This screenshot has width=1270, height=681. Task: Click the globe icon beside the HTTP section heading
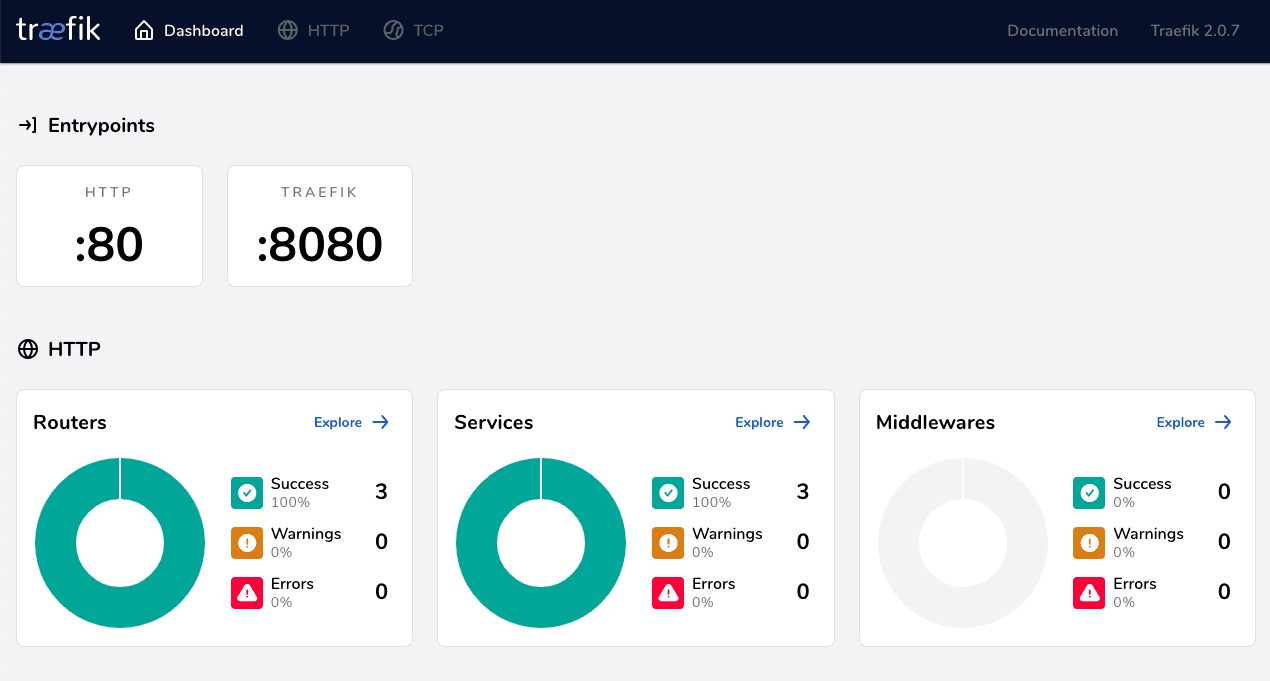click(x=26, y=348)
